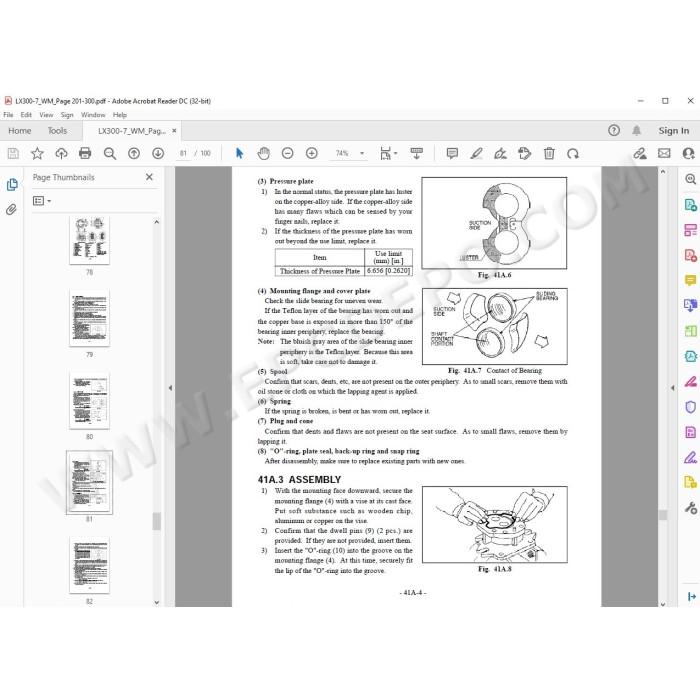The image size is (700, 700).
Task: Select page 82 thumbnail
Action: tap(89, 565)
